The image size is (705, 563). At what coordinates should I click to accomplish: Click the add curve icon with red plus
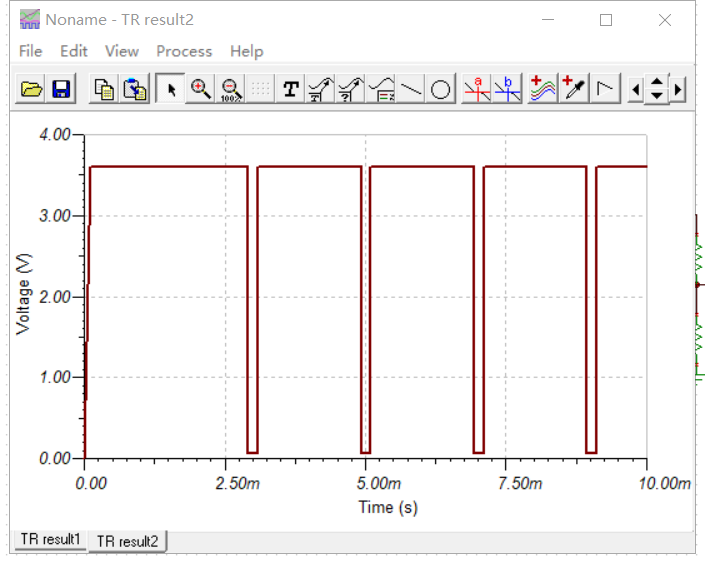543,89
